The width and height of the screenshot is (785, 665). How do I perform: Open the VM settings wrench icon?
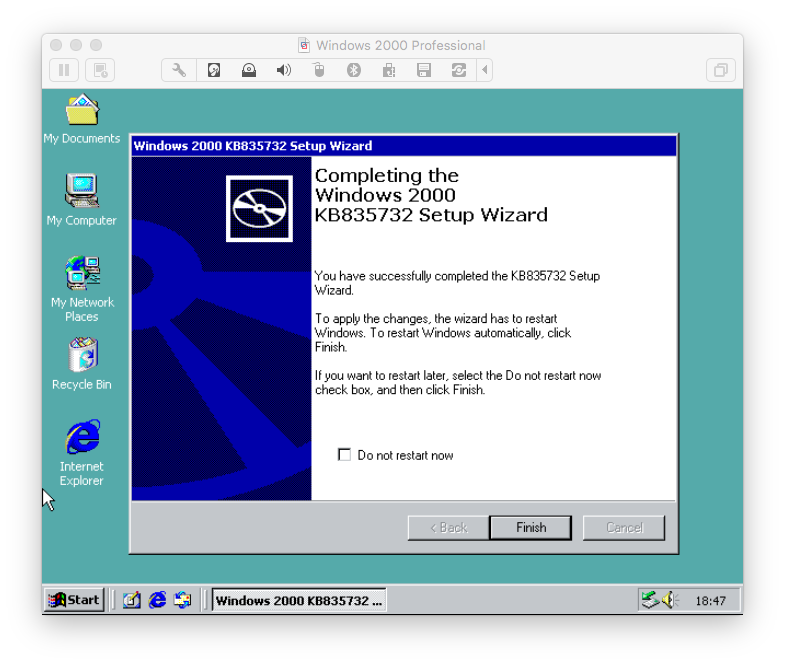tap(179, 70)
